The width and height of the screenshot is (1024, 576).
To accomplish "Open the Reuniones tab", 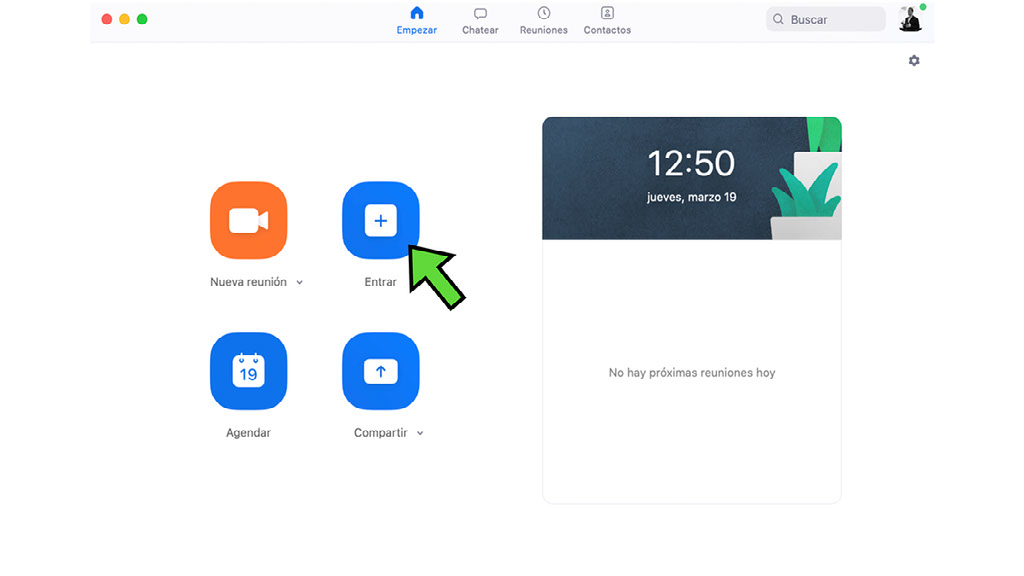I will coord(543,20).
